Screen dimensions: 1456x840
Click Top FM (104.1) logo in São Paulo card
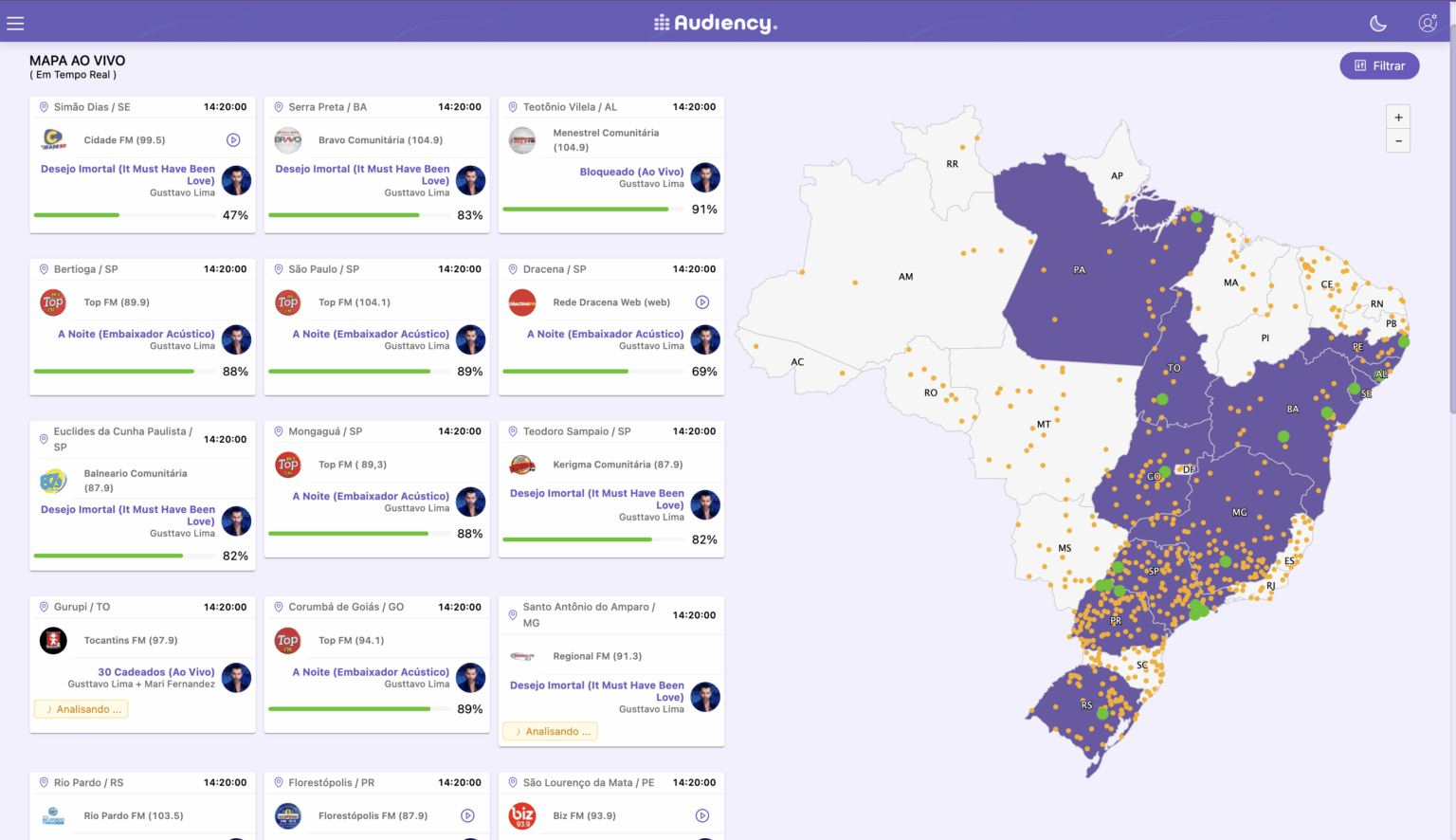pos(288,302)
